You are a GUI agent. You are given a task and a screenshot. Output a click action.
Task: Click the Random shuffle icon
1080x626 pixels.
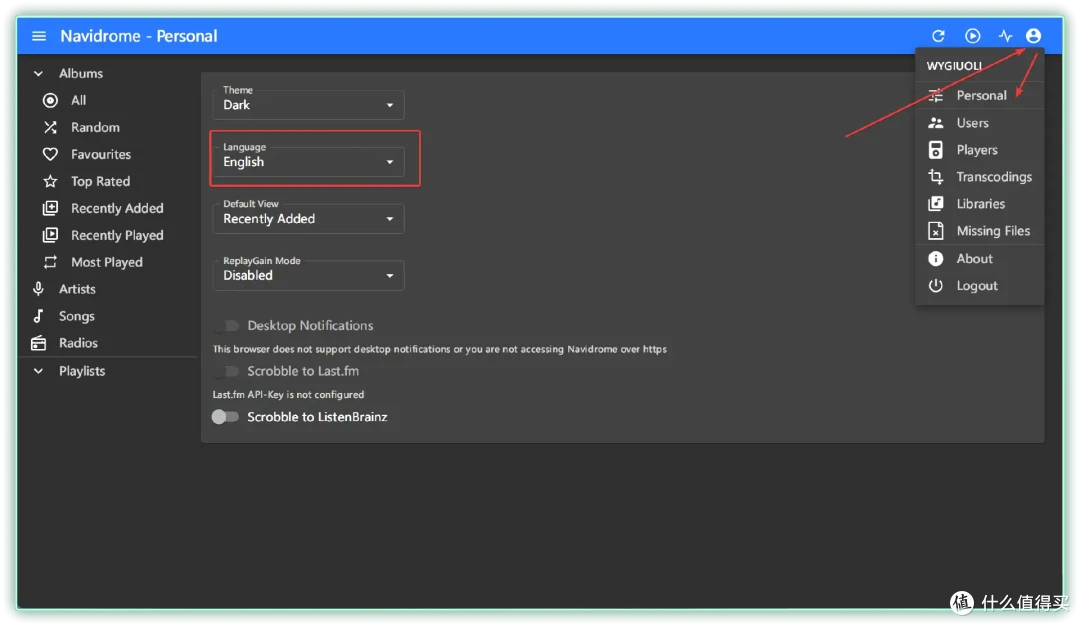coord(50,127)
